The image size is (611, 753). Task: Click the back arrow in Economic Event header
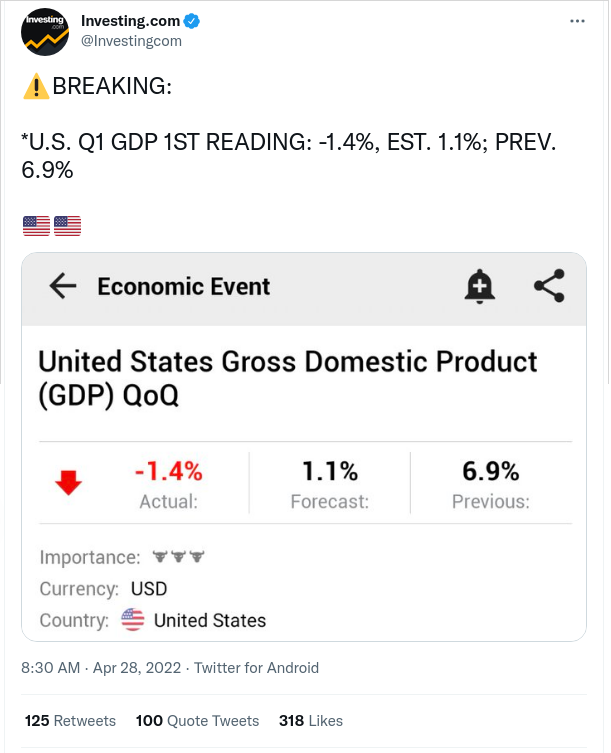click(x=63, y=286)
